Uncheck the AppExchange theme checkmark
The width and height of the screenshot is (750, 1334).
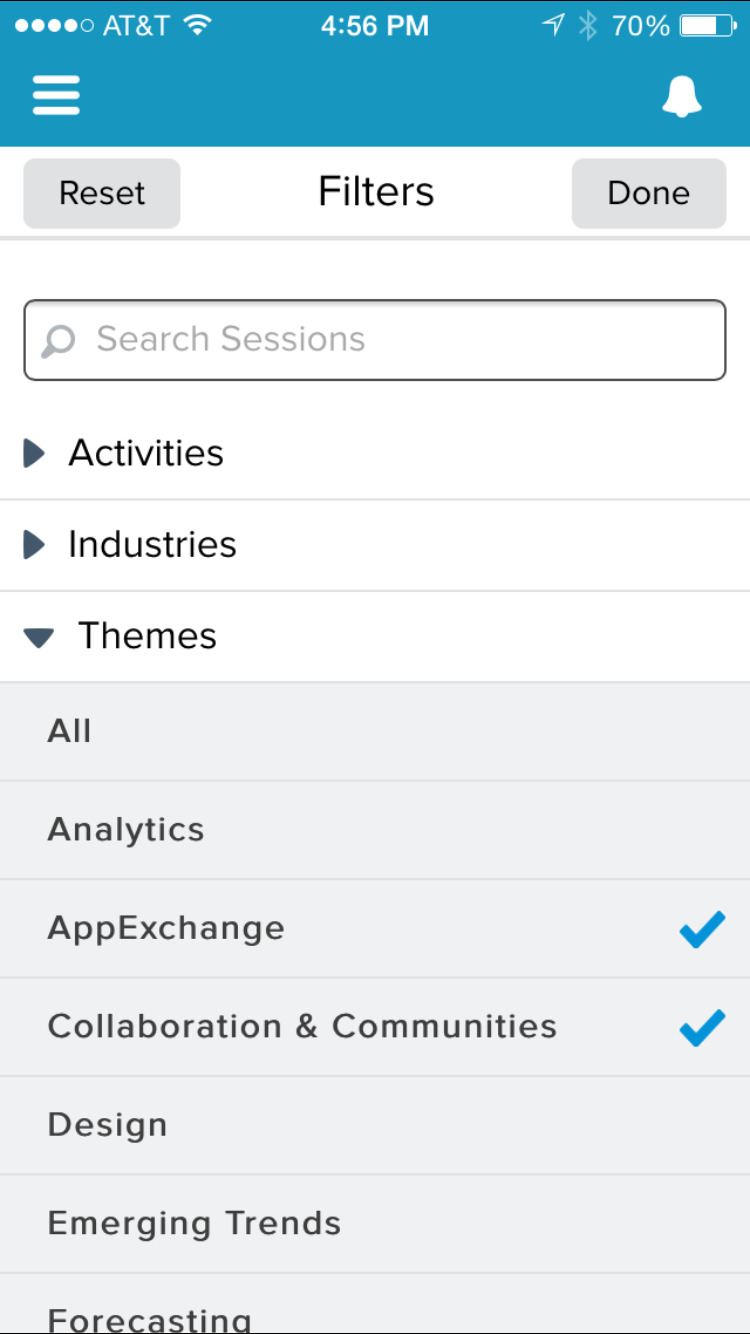click(x=702, y=930)
